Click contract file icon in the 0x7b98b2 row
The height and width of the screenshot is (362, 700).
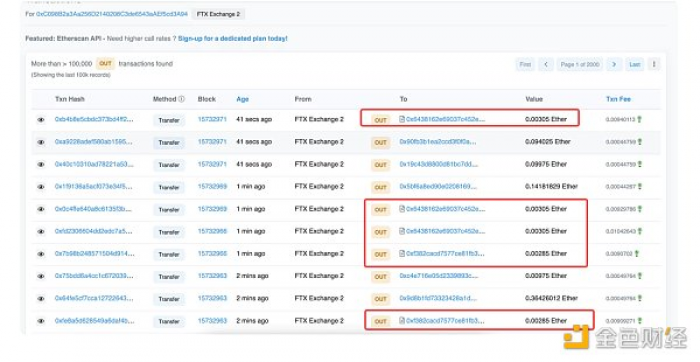coord(402,253)
